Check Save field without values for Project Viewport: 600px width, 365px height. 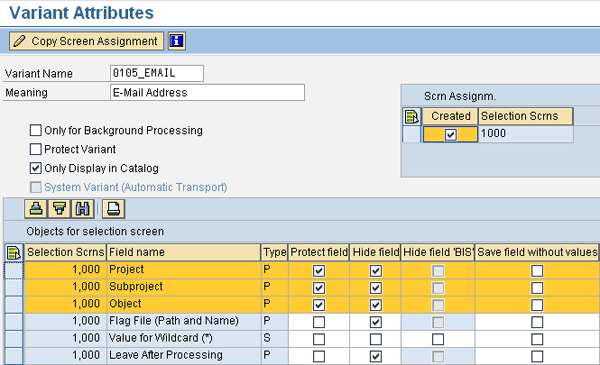[x=537, y=270]
